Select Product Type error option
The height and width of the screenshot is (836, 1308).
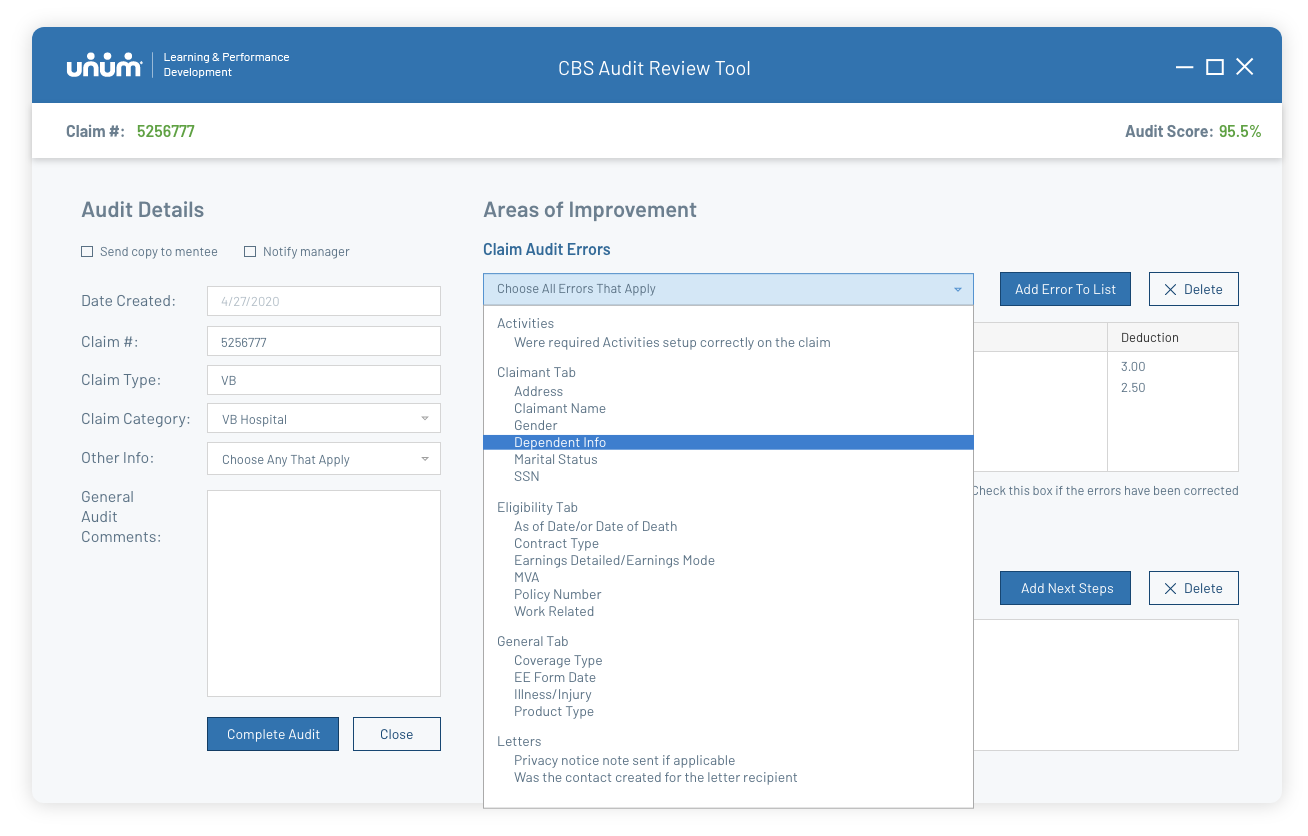tap(554, 711)
